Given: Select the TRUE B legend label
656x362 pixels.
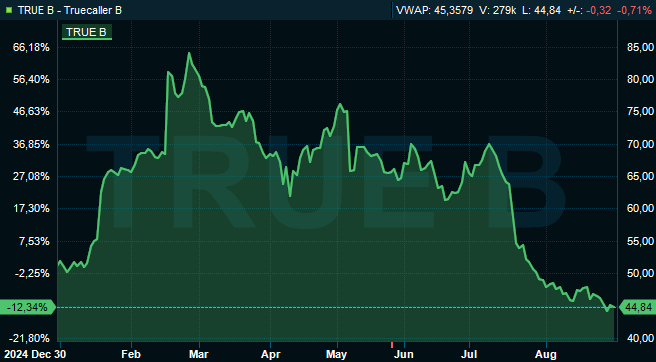Looking at the screenshot, I should click(87, 33).
